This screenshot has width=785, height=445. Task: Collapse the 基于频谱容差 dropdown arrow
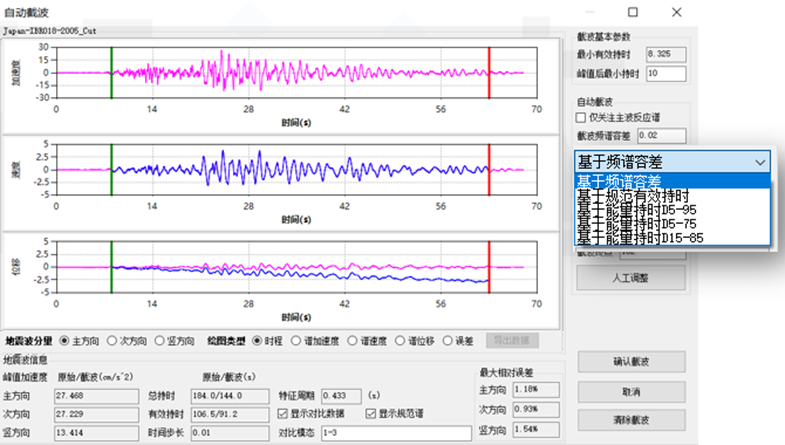[760, 161]
